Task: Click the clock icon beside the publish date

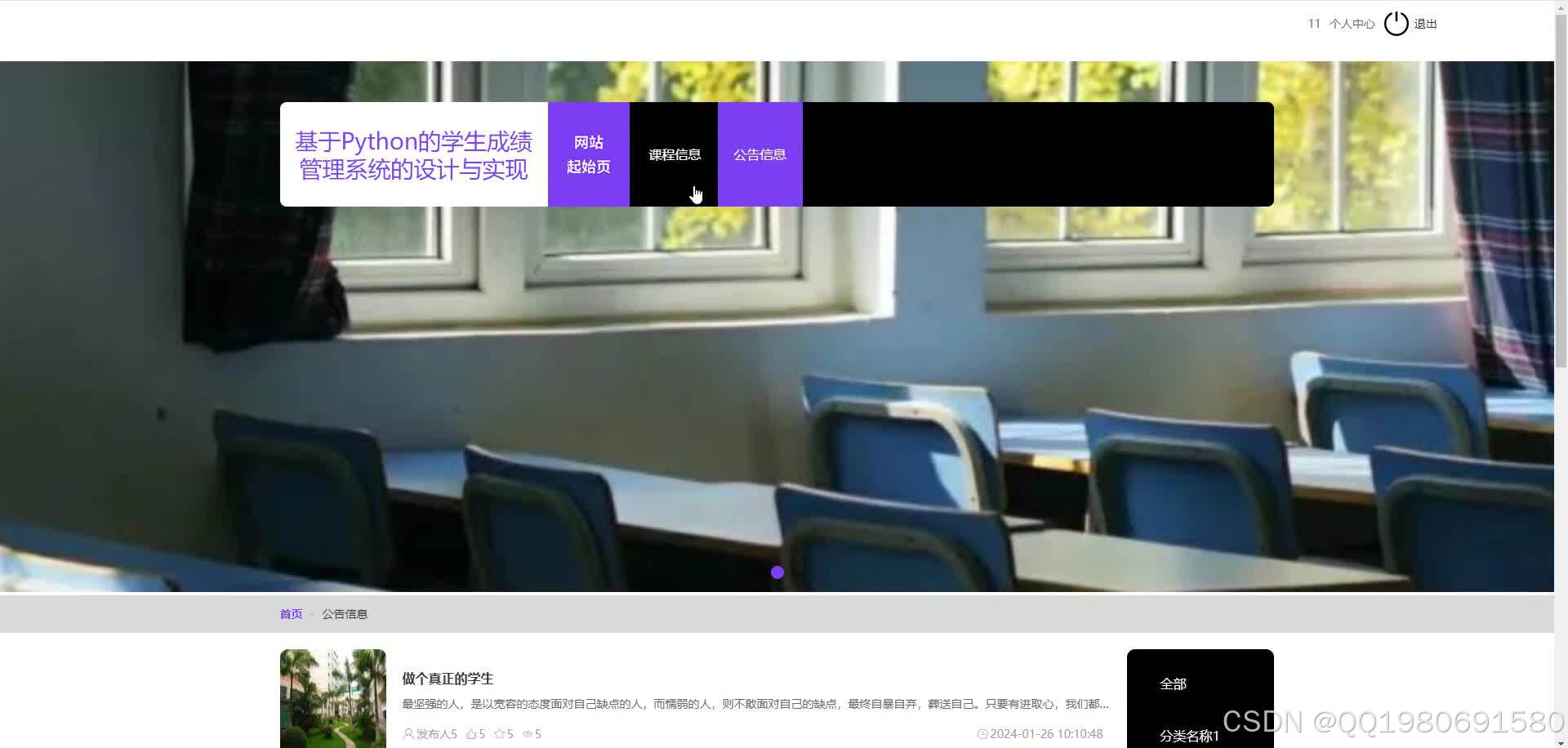Action: (x=982, y=733)
